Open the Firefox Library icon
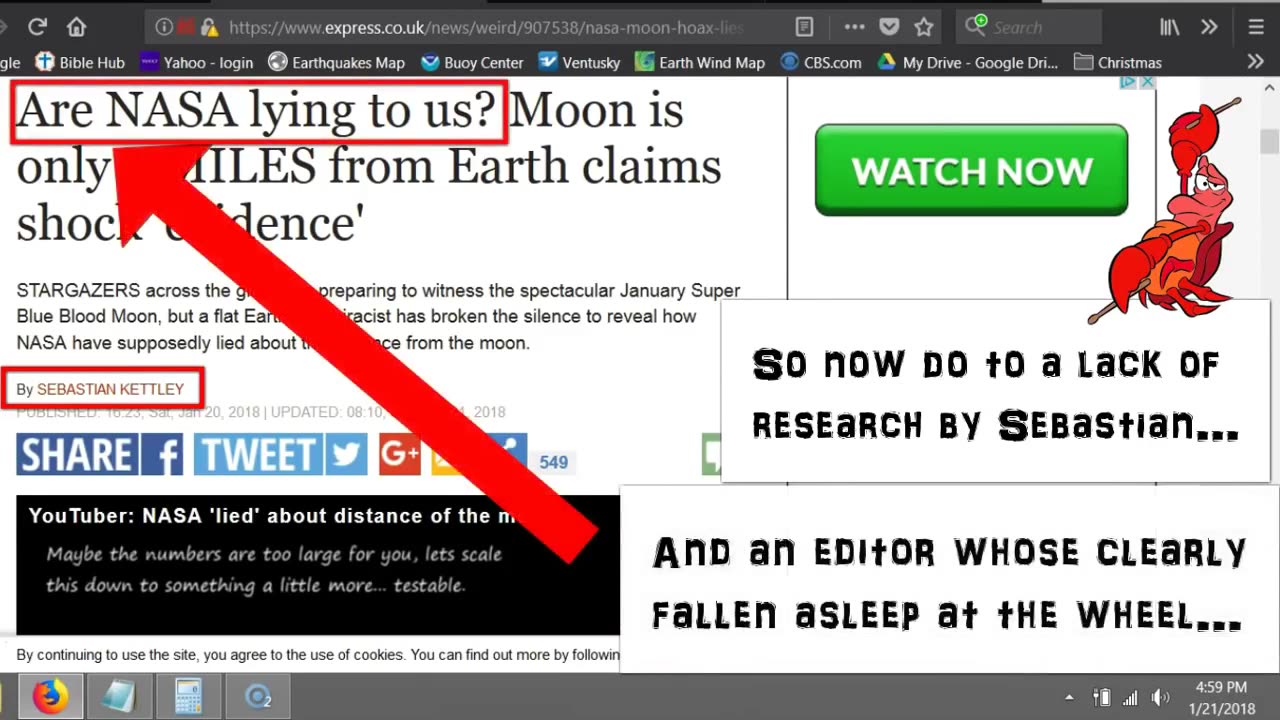The height and width of the screenshot is (720, 1280). tap(1169, 27)
